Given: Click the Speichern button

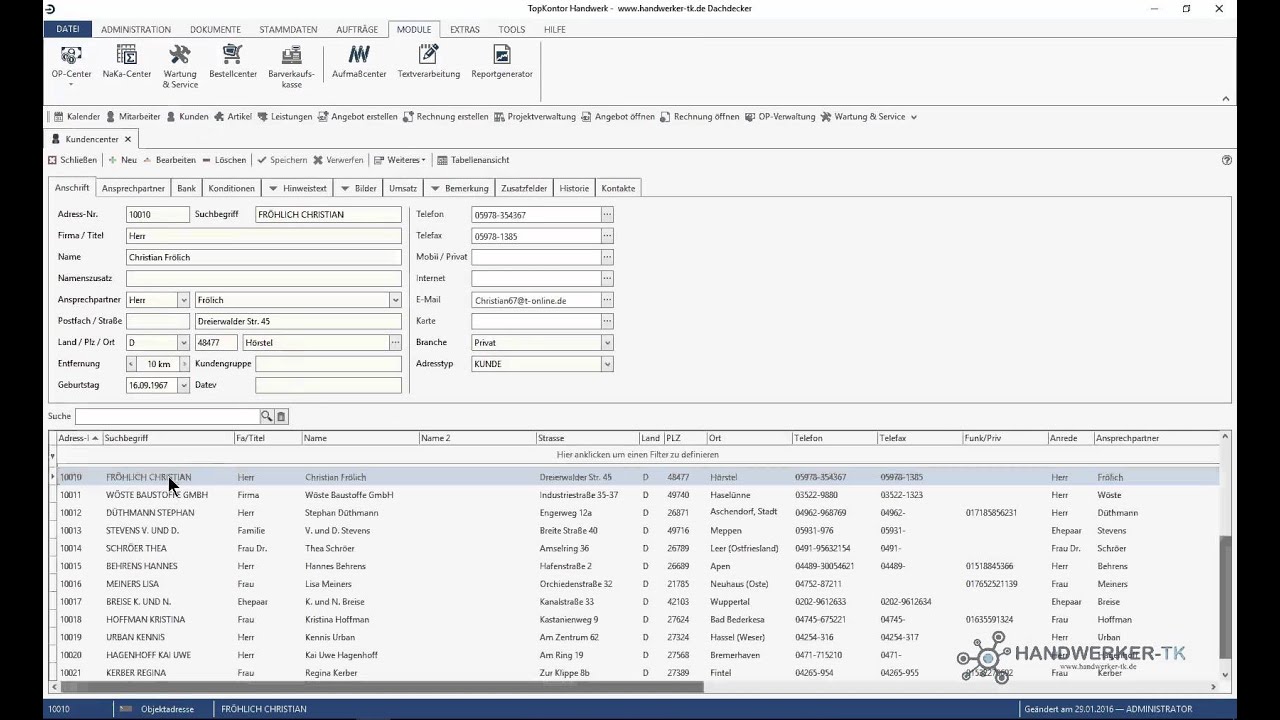Looking at the screenshot, I should coord(282,160).
